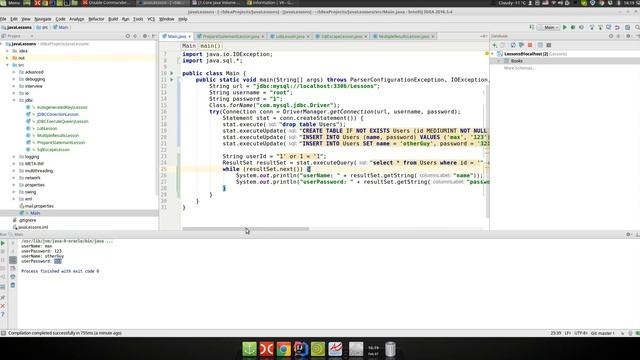Click Git master branch in status bar
Viewport: 640px width, 360px height.
602,333
